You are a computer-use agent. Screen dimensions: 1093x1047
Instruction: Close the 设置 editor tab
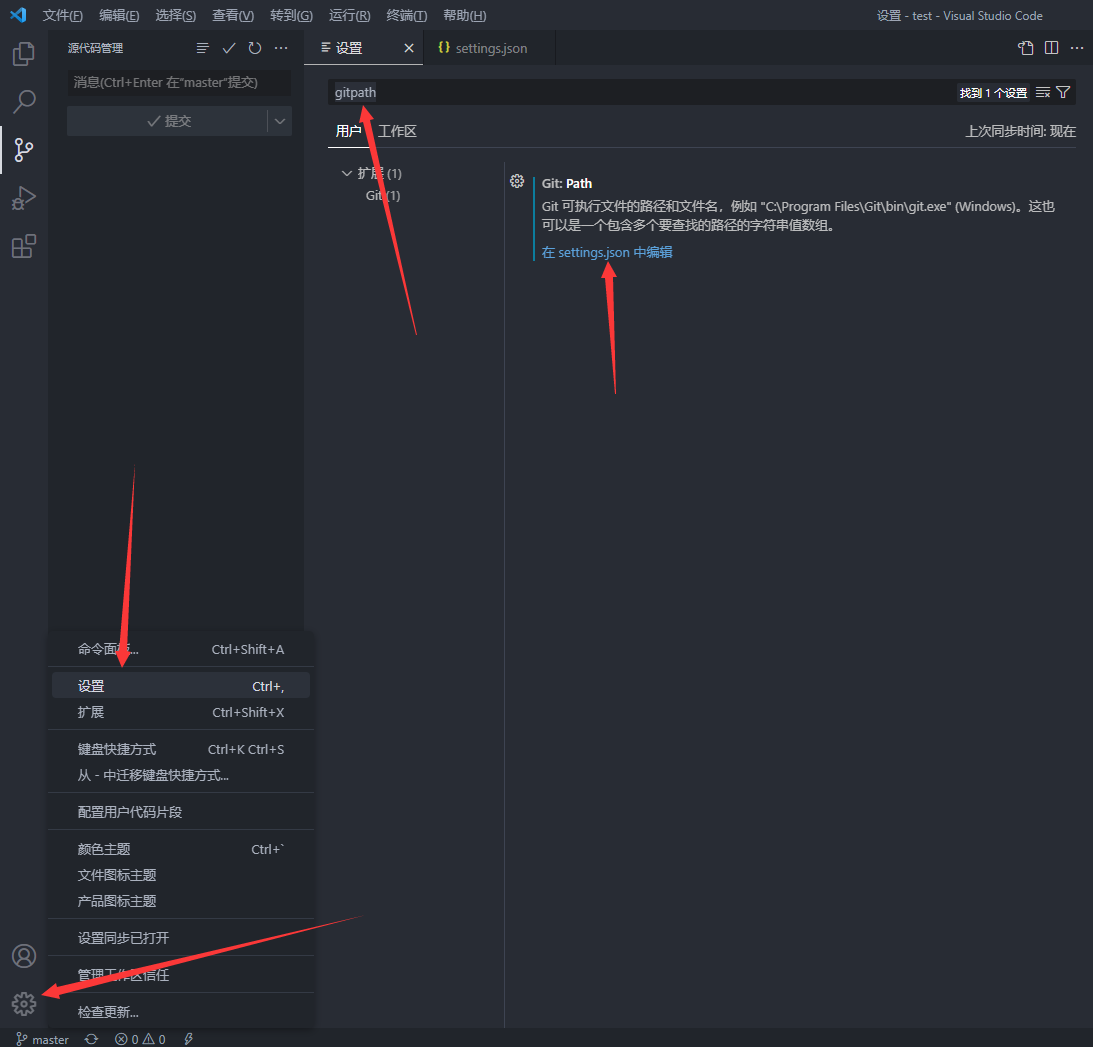click(x=408, y=48)
